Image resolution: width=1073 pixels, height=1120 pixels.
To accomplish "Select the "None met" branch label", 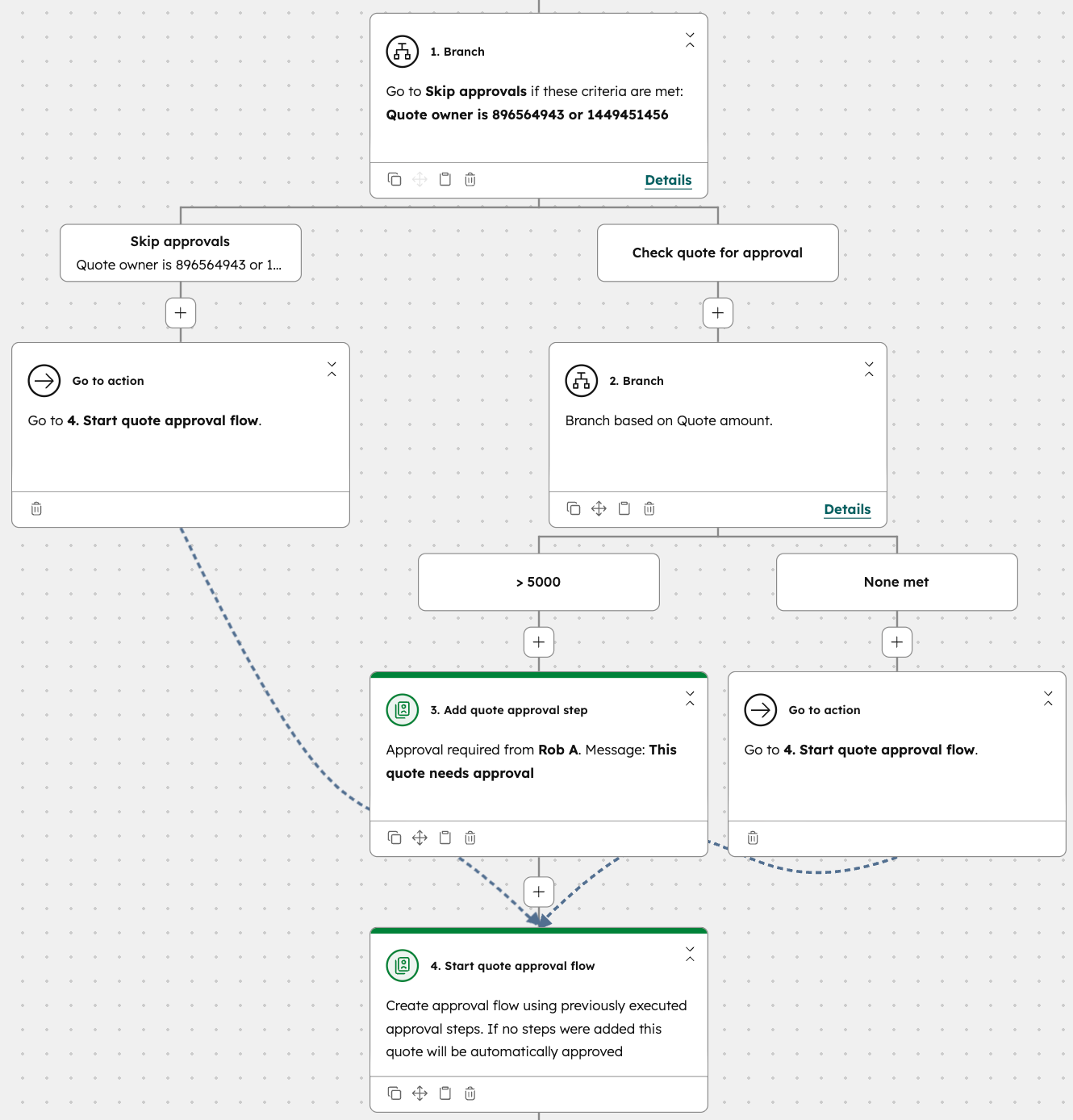I will pyautogui.click(x=896, y=582).
